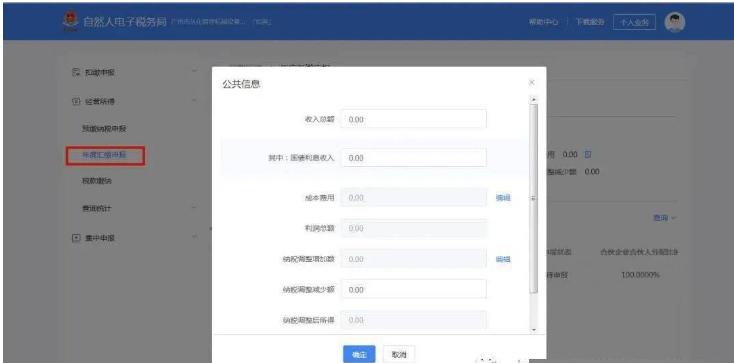Click the 收入总额 label

[x=320, y=119]
